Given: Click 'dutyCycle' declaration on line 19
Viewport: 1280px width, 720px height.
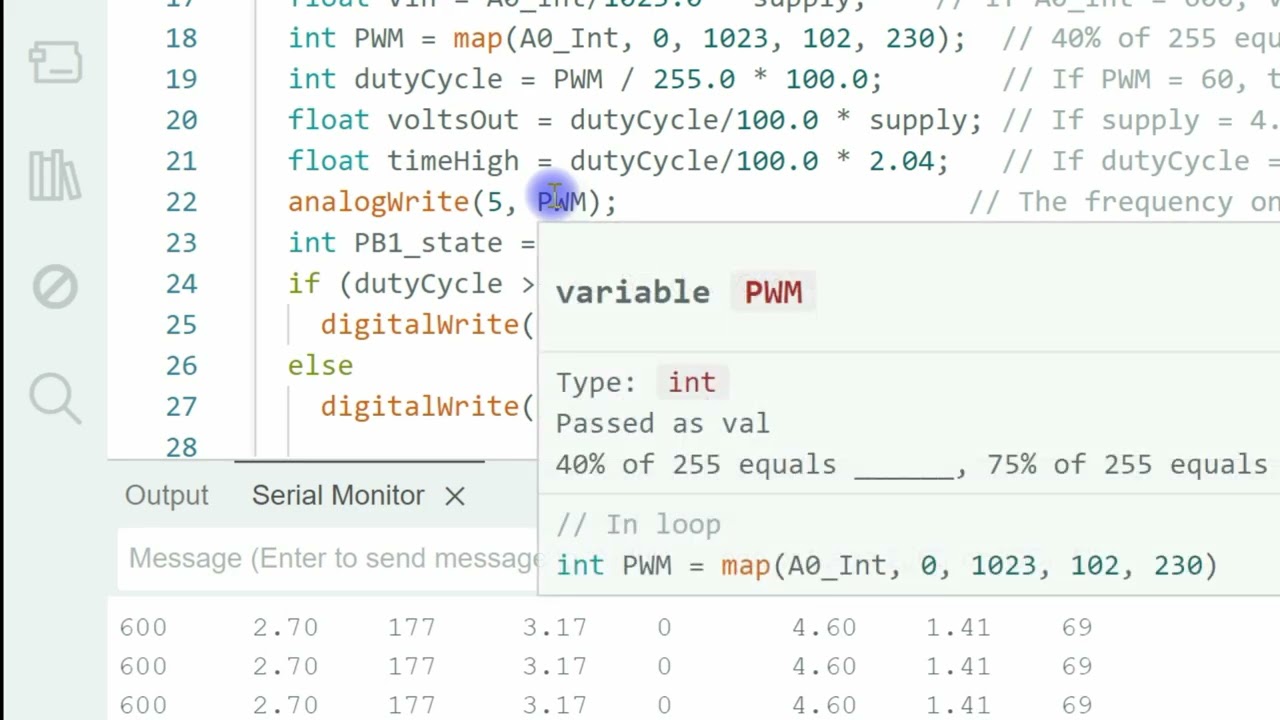Looking at the screenshot, I should tap(428, 79).
